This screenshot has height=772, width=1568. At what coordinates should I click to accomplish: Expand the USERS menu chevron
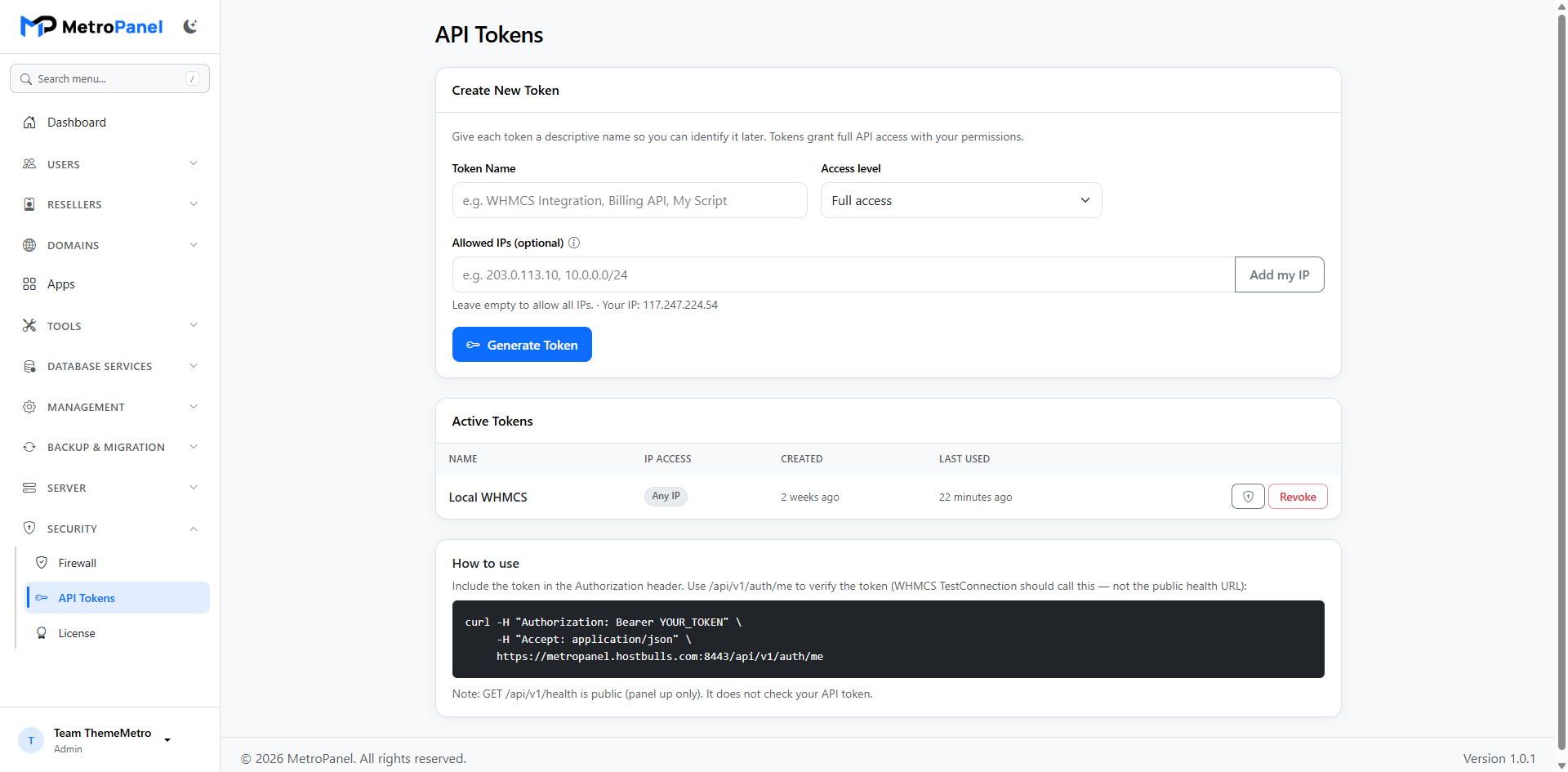[194, 163]
